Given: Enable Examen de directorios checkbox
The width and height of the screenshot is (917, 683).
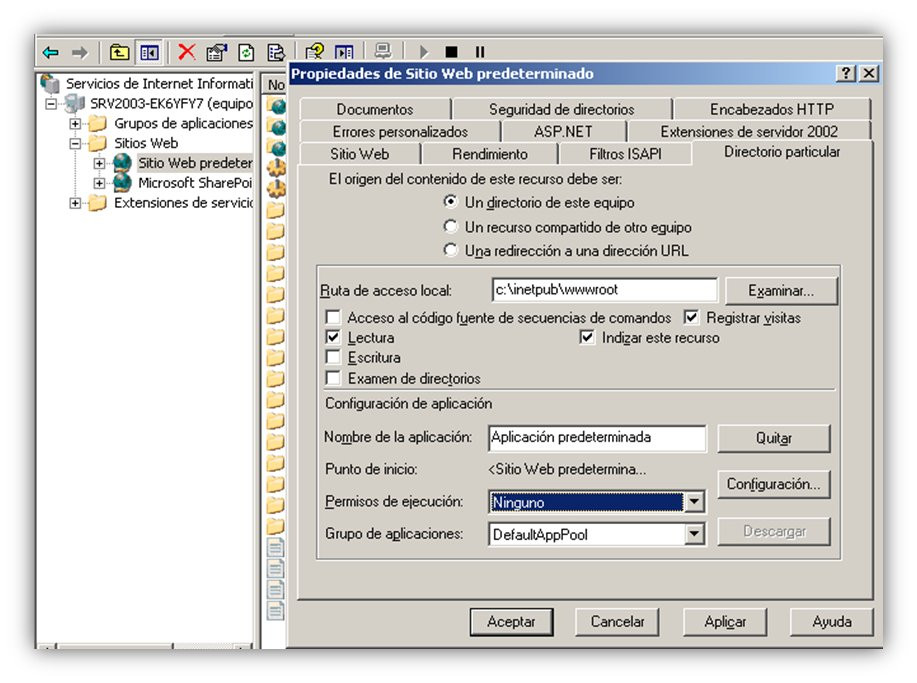Looking at the screenshot, I should point(333,378).
